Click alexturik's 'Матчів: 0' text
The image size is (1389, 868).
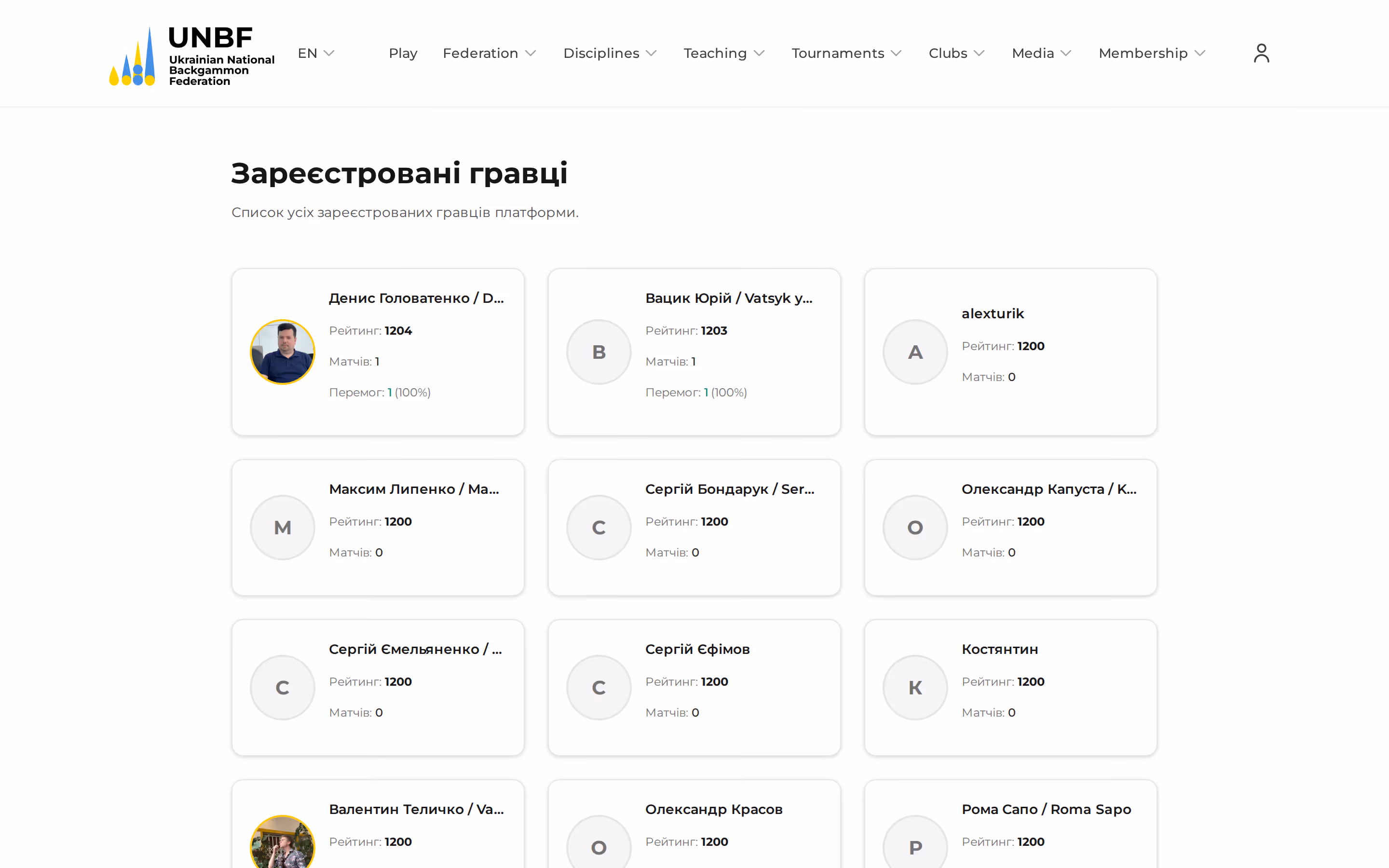[x=988, y=377]
